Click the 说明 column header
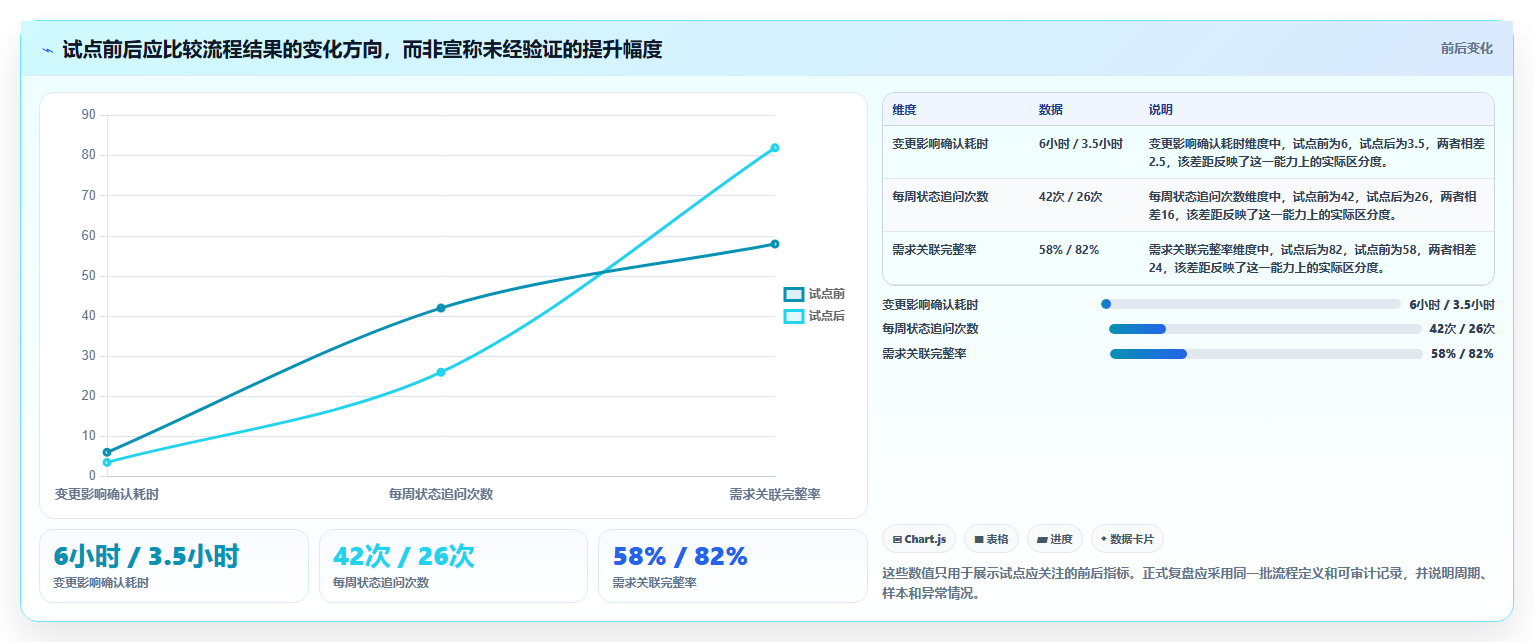Viewport: 1534px width, 642px height. coord(1161,110)
